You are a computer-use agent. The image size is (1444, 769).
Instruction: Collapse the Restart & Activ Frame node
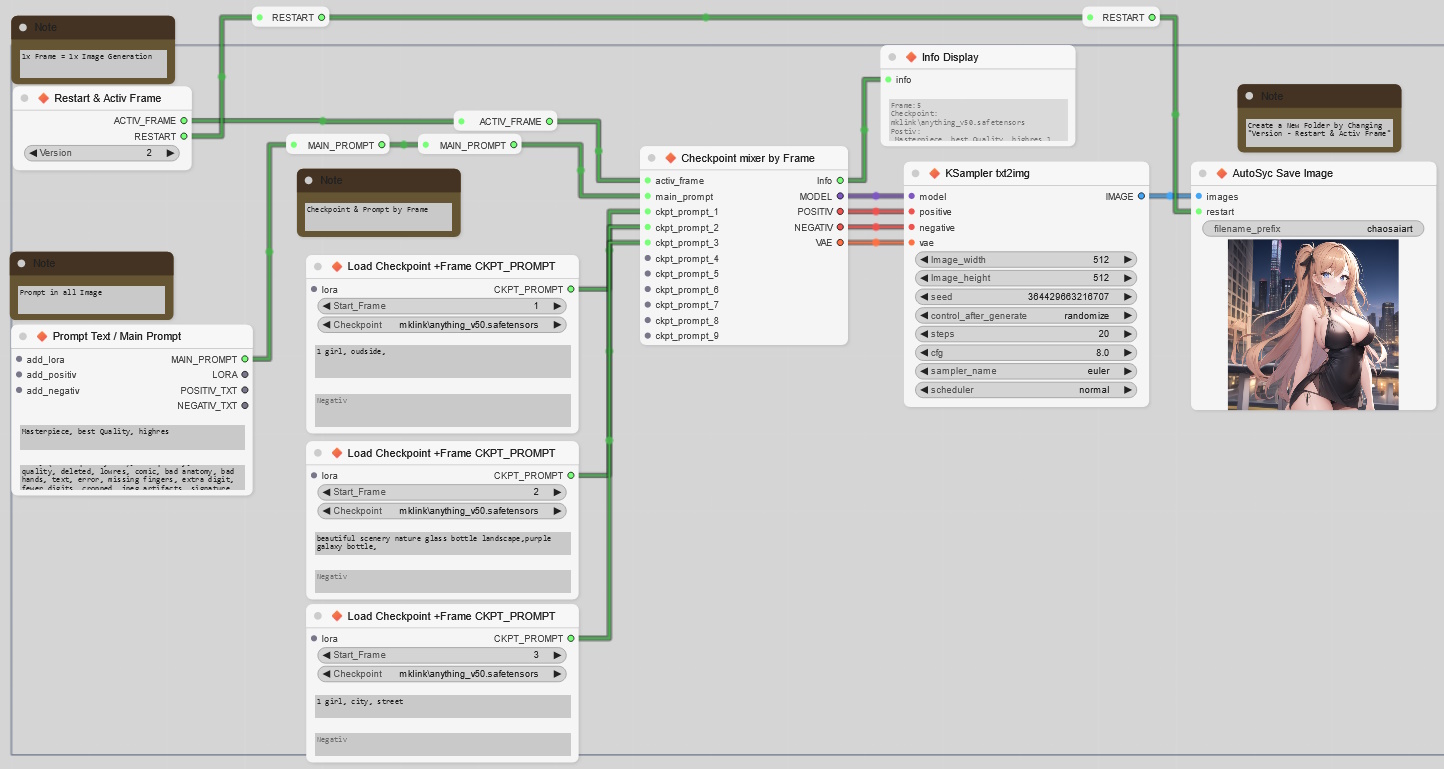tap(24, 99)
